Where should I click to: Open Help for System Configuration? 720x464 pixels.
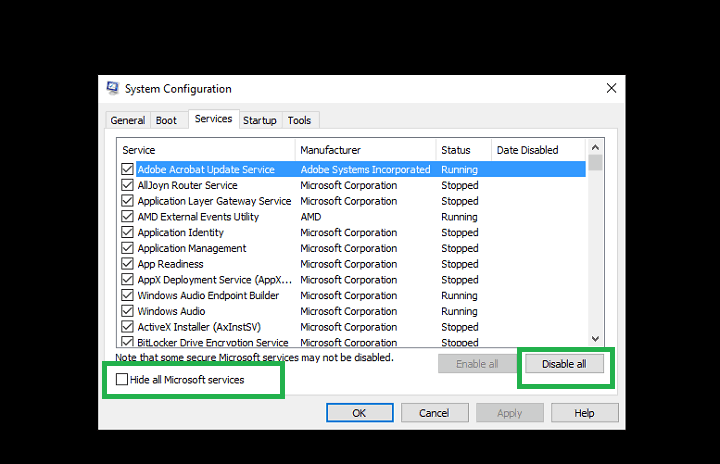click(584, 413)
